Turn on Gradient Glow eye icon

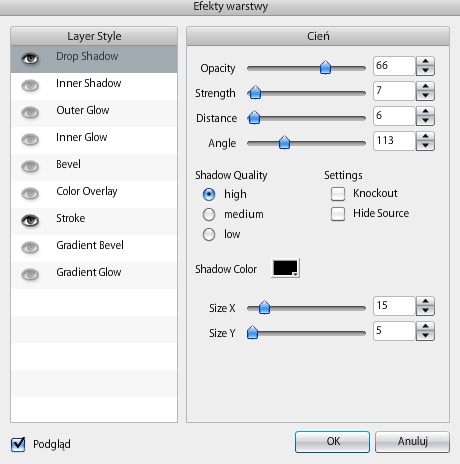click(30, 275)
